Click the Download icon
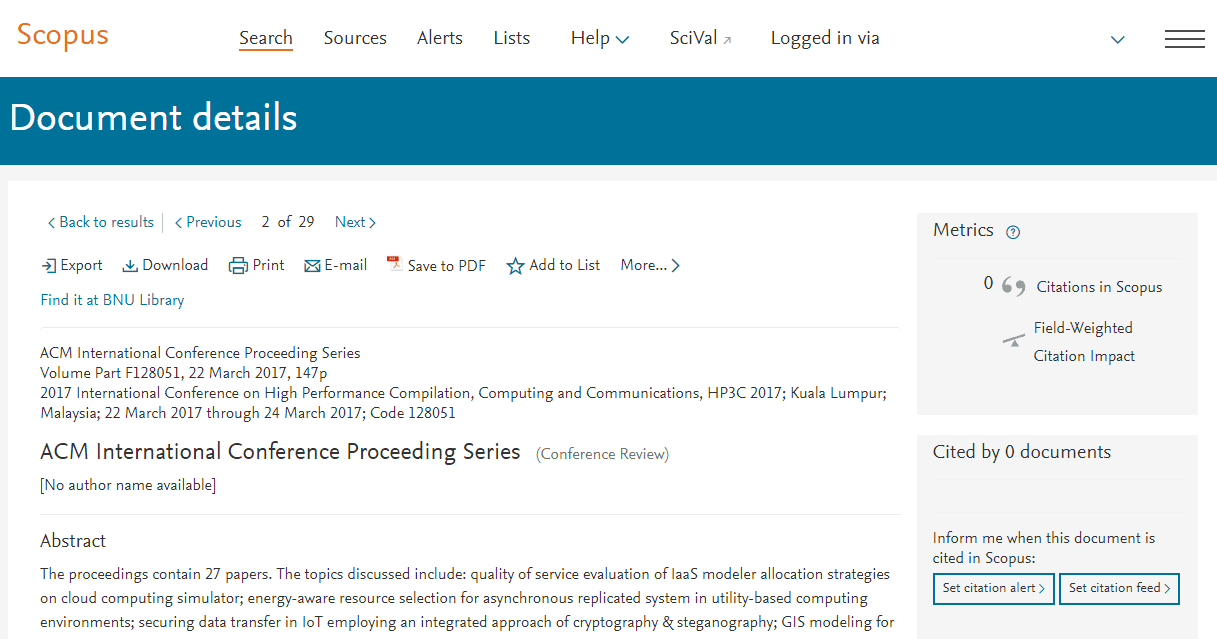 [130, 266]
